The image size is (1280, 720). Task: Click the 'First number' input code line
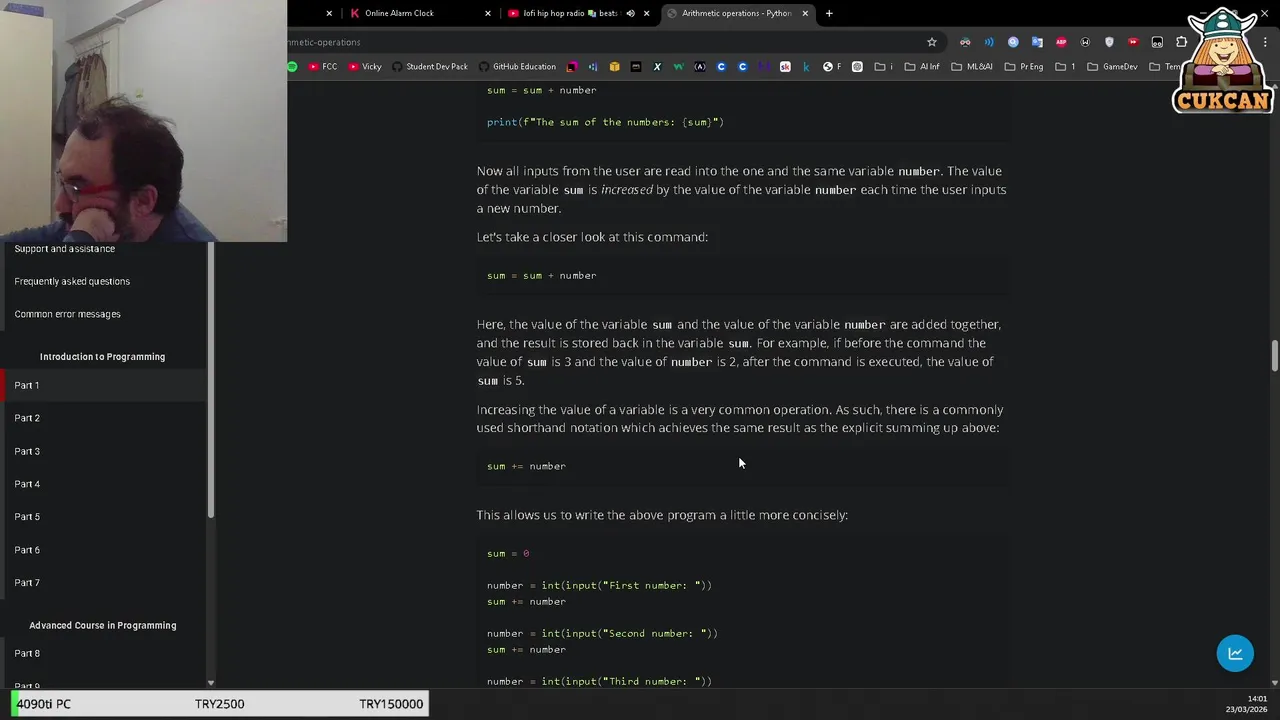pyautogui.click(x=599, y=585)
